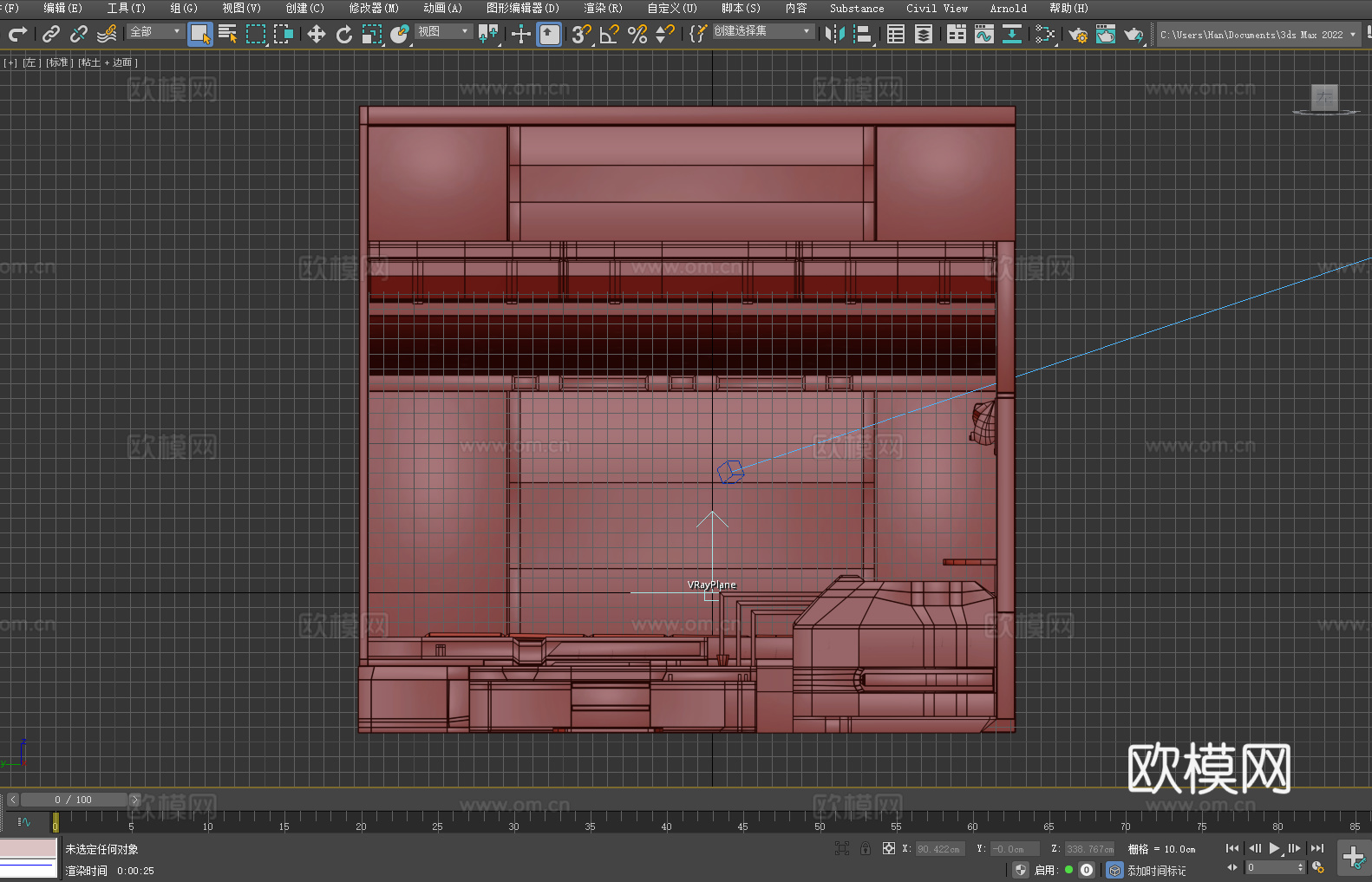Toggle Angle Snap on the toolbar
The image size is (1372, 882).
tap(609, 34)
